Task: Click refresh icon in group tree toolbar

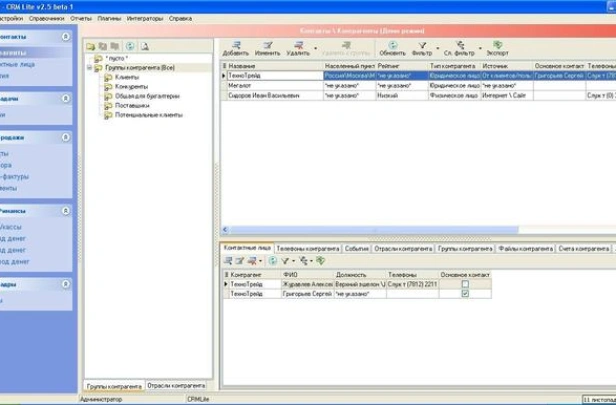Action: [x=130, y=46]
